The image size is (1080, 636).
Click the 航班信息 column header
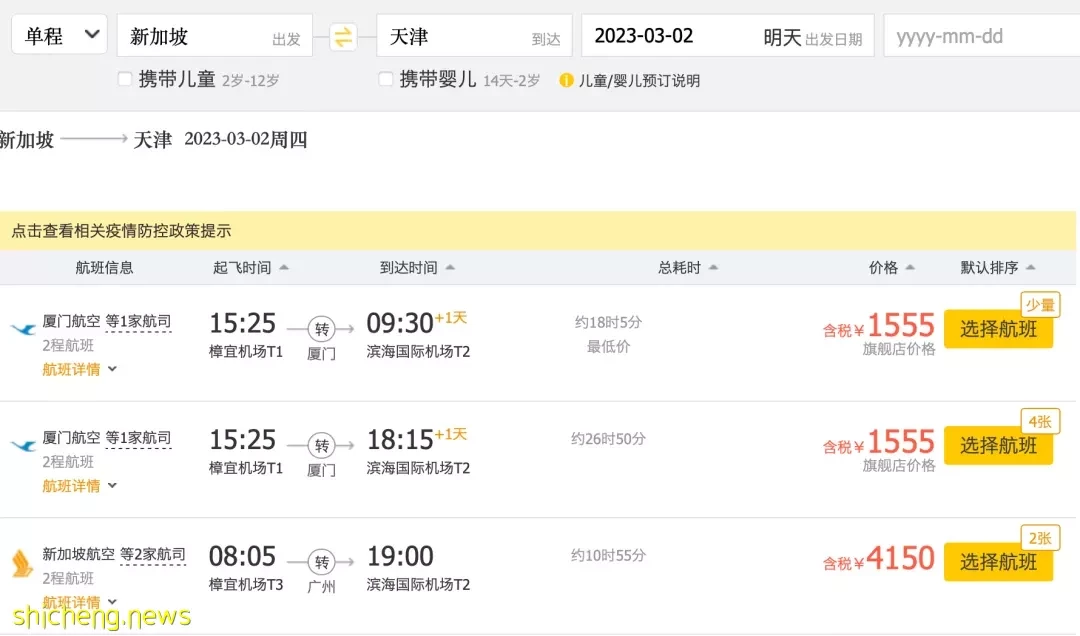(104, 267)
